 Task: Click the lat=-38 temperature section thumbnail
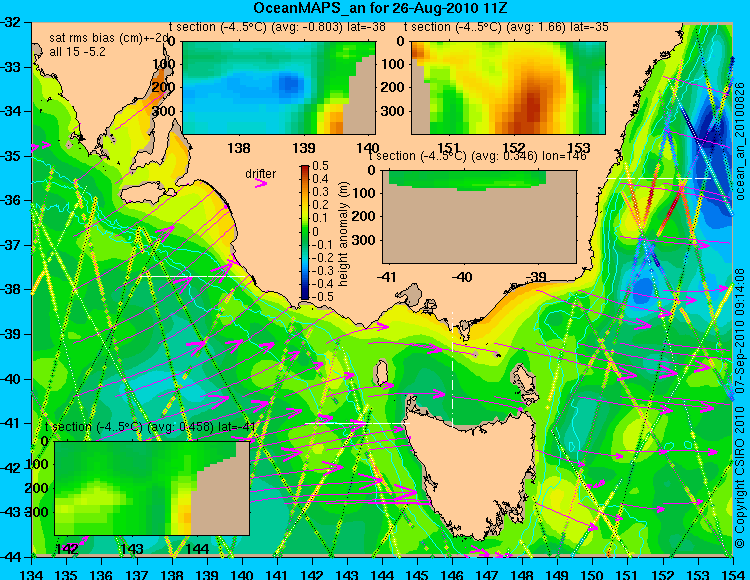[279, 88]
